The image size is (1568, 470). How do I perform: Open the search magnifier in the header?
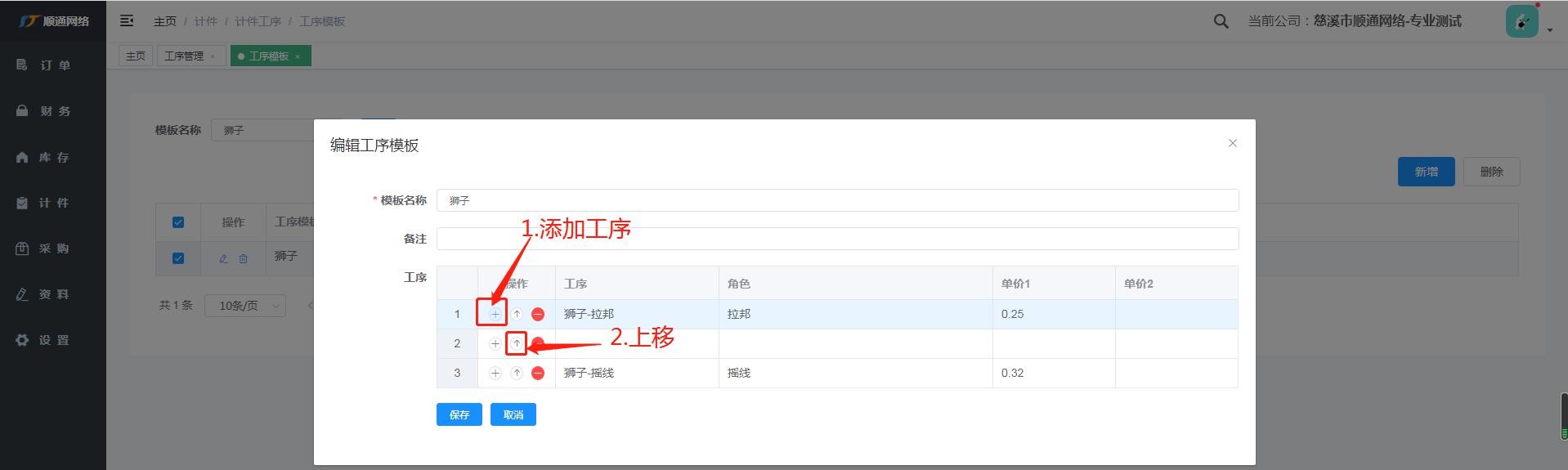click(1221, 22)
